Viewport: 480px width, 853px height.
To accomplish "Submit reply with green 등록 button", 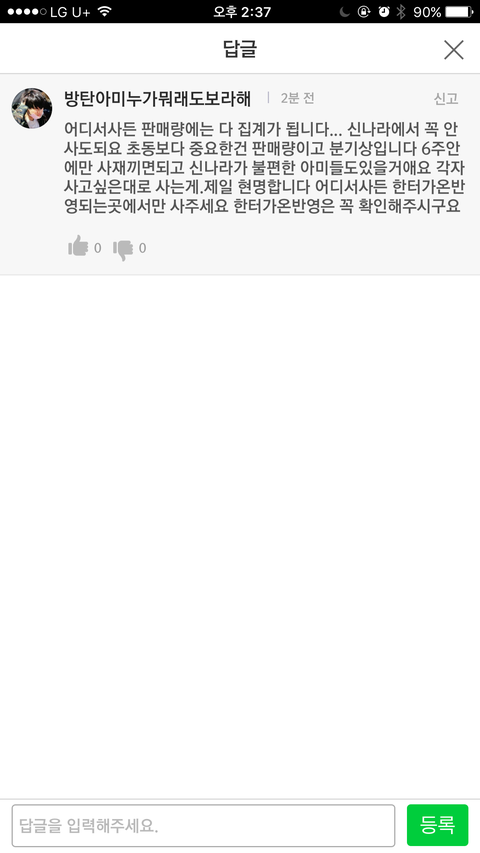I will click(x=438, y=825).
